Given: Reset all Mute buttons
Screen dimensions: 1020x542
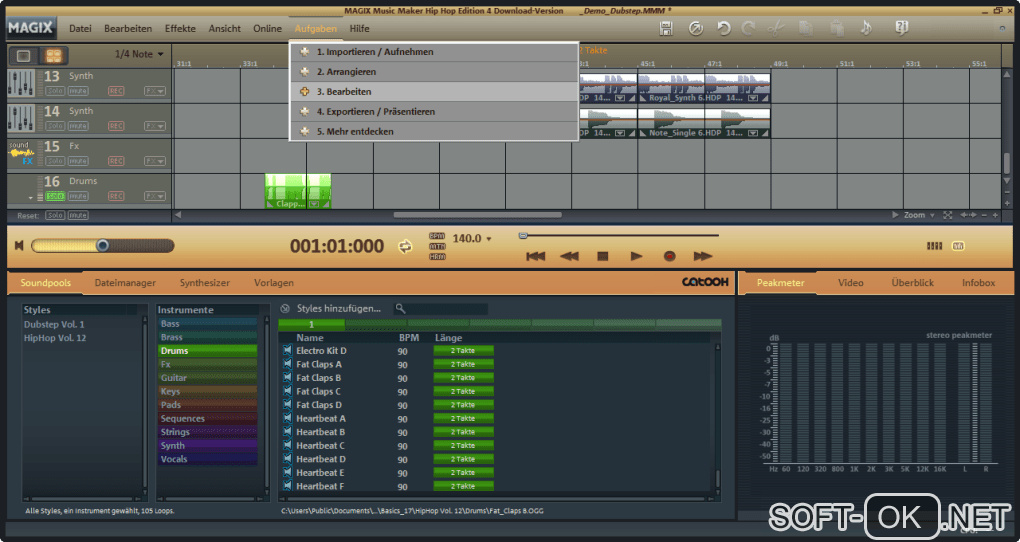Looking at the screenshot, I should (x=78, y=215).
